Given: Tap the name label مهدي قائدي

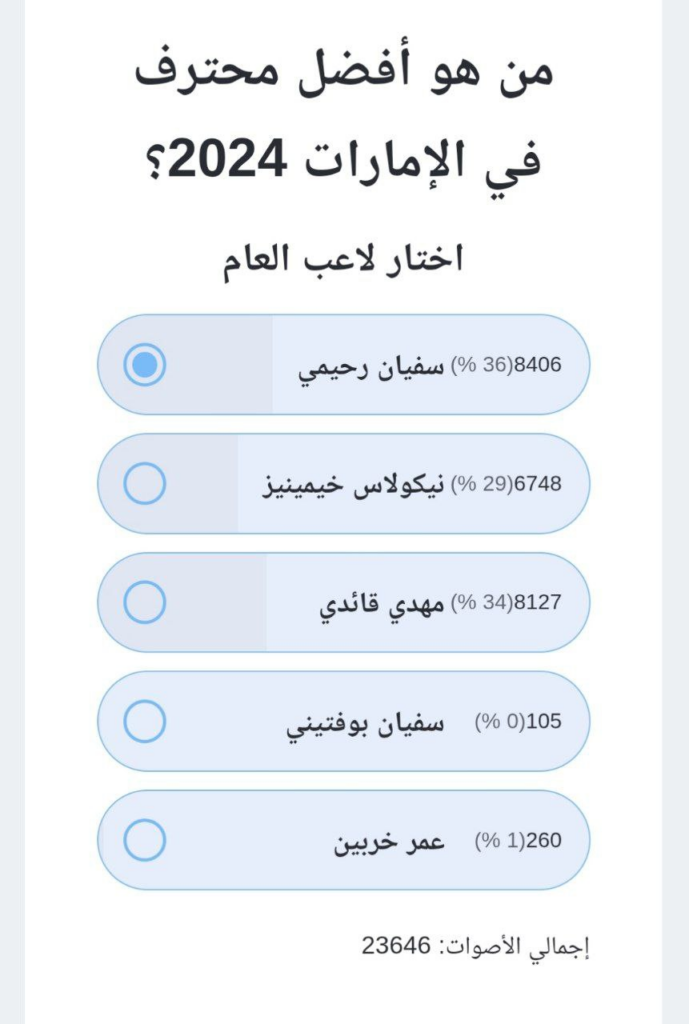Looking at the screenshot, I should click(x=381, y=604).
